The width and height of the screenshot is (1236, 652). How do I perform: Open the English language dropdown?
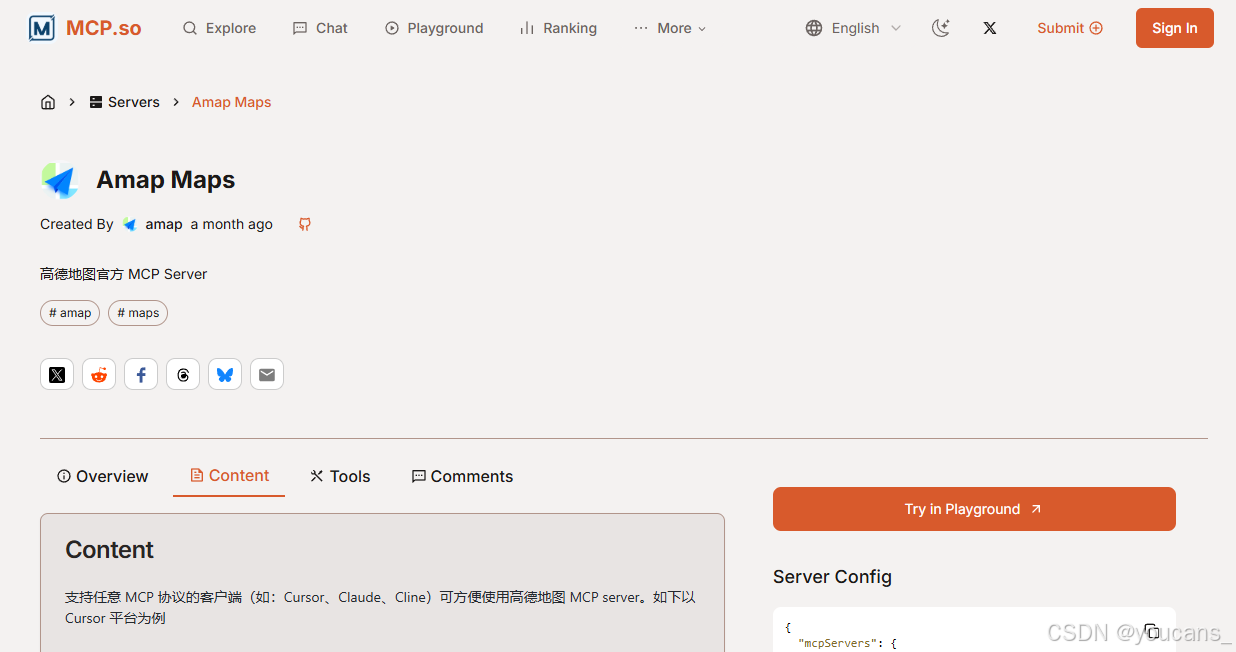tap(853, 28)
